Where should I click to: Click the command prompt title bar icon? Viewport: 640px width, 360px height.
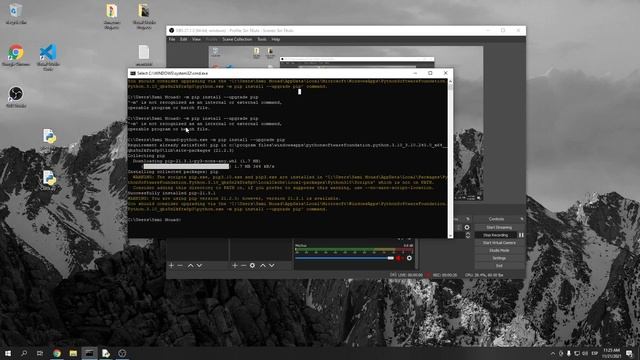pyautogui.click(x=133, y=73)
